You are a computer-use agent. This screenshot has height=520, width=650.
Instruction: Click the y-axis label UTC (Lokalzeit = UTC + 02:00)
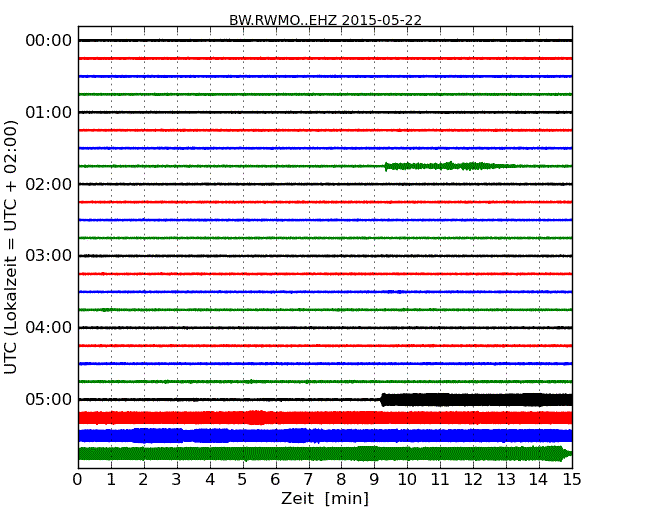[11, 247]
